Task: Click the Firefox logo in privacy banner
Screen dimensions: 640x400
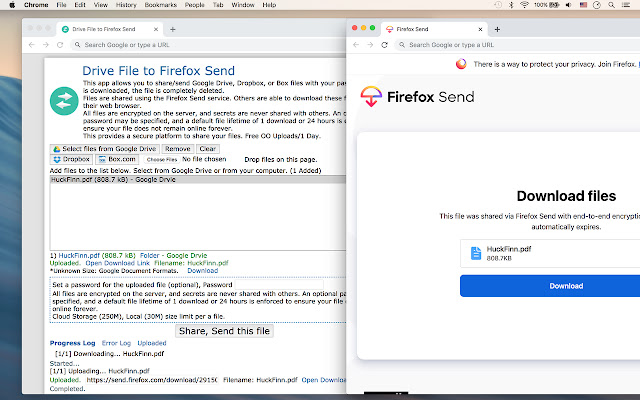Action: pyautogui.click(x=461, y=64)
